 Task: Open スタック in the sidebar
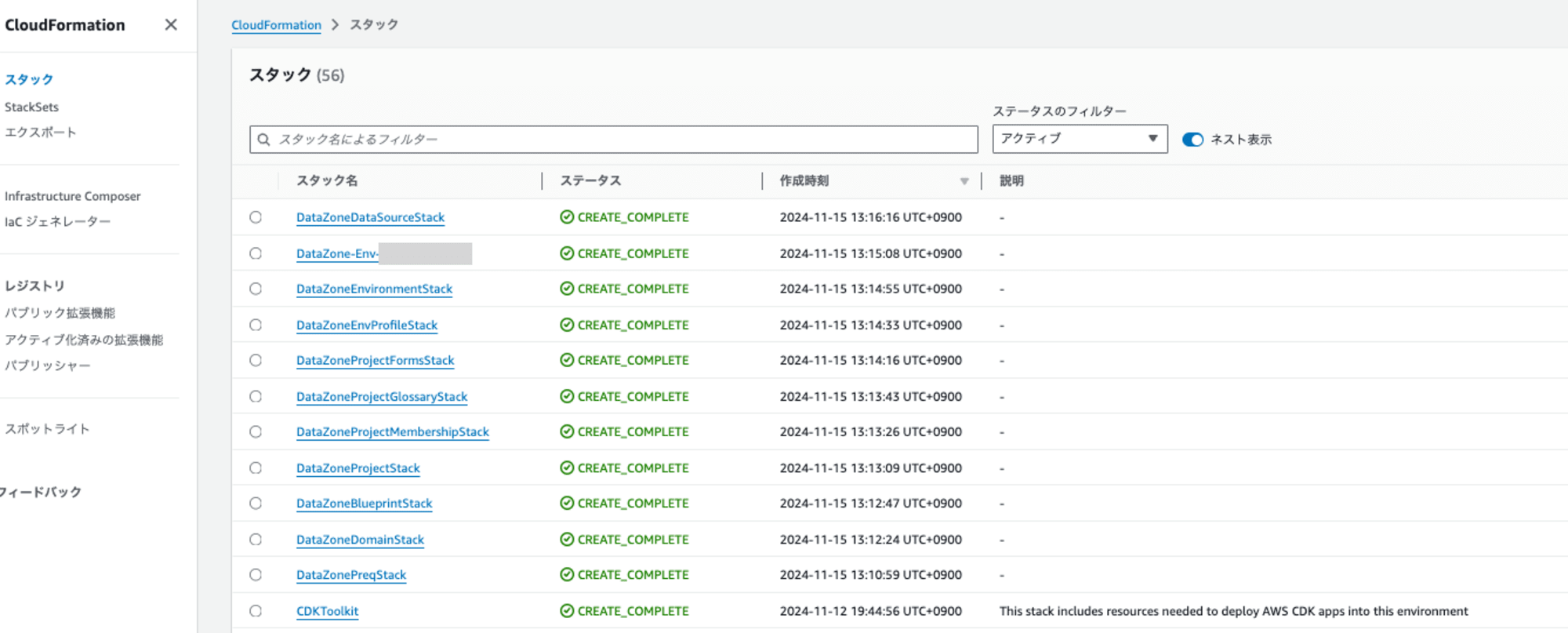click(29, 79)
